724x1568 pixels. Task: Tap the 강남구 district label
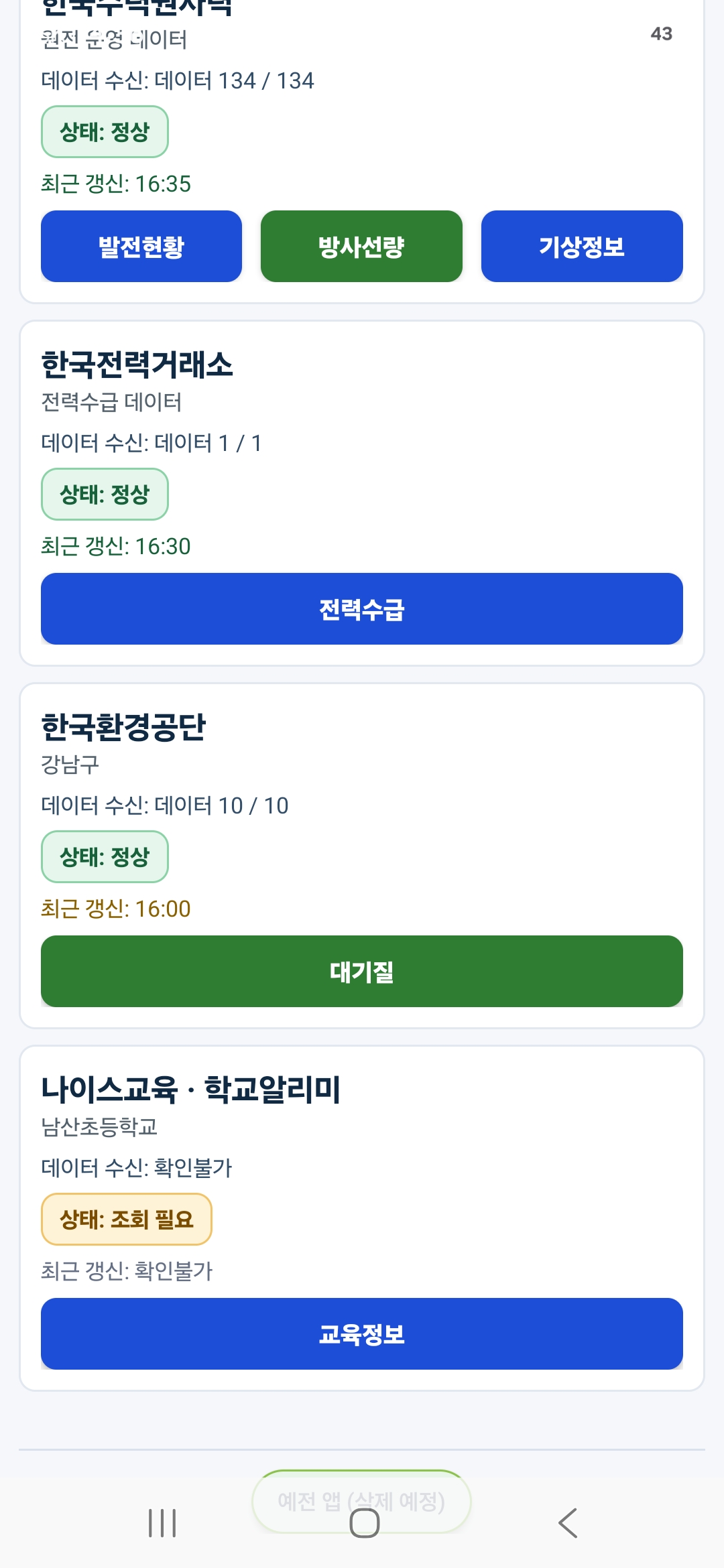70,764
